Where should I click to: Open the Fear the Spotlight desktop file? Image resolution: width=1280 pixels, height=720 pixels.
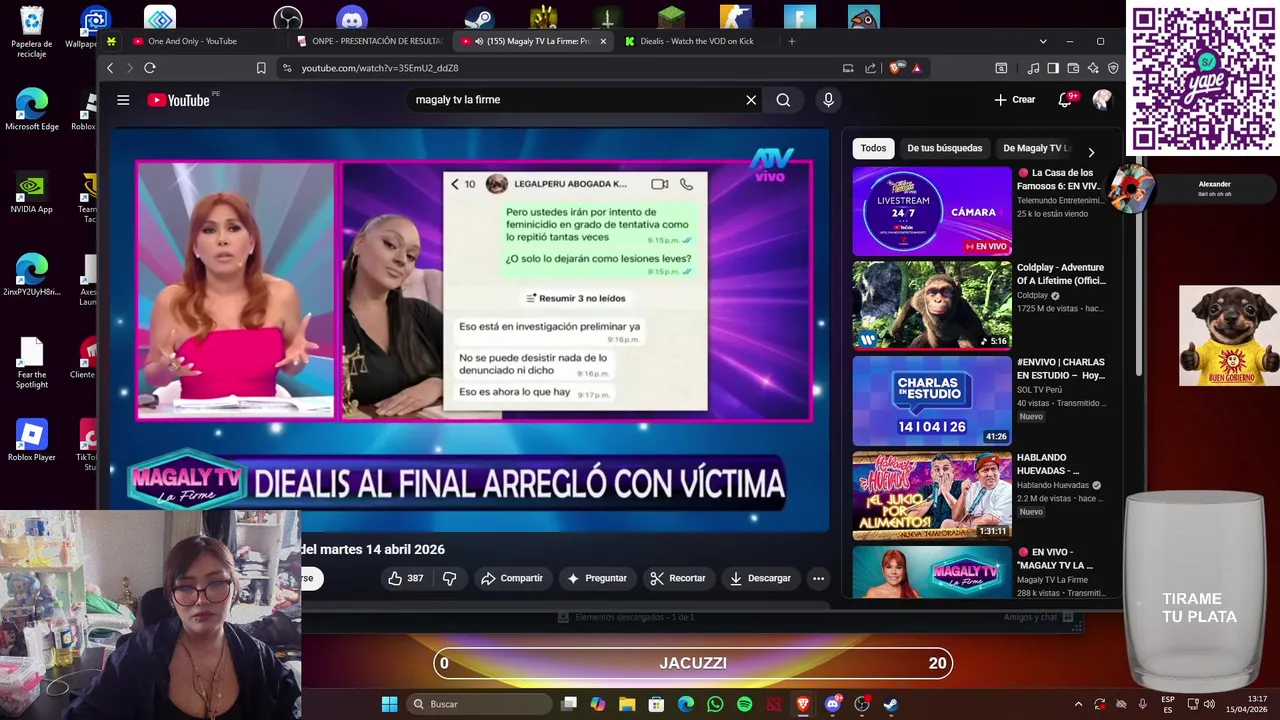point(32,363)
